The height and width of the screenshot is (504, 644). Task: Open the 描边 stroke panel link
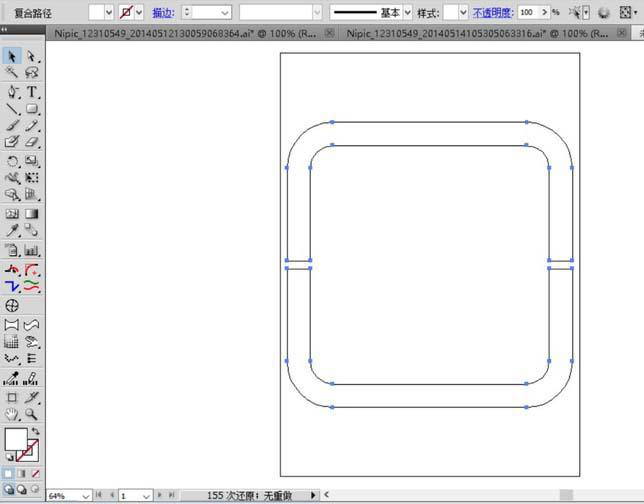163,13
